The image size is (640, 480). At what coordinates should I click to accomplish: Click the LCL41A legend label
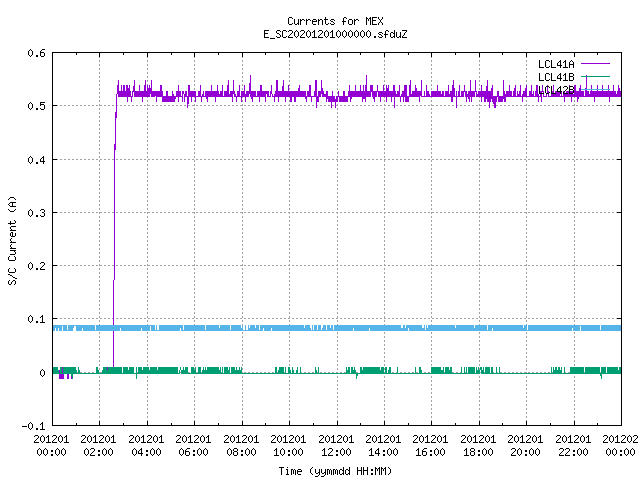556,64
